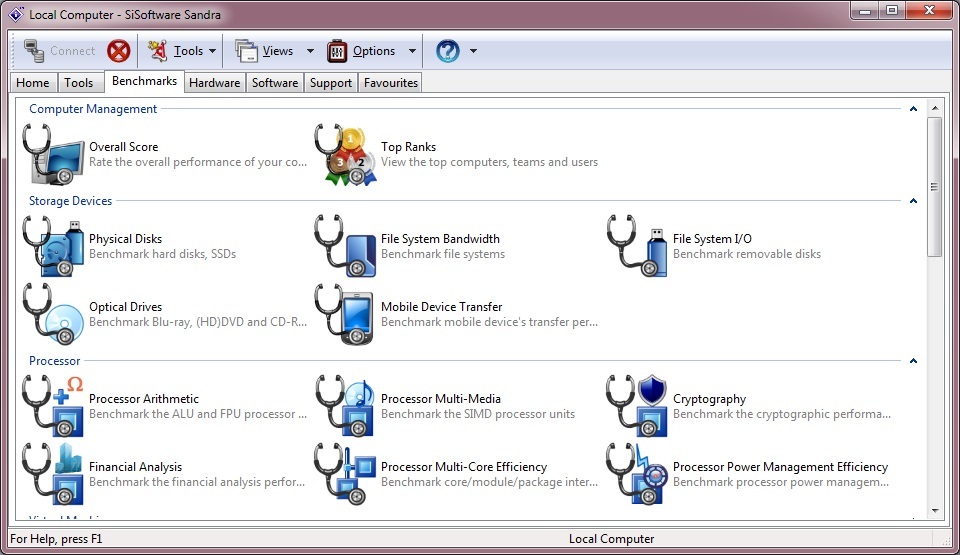960x555 pixels.
Task: Click 'Benchmark removable disks' description
Action: [x=747, y=254]
